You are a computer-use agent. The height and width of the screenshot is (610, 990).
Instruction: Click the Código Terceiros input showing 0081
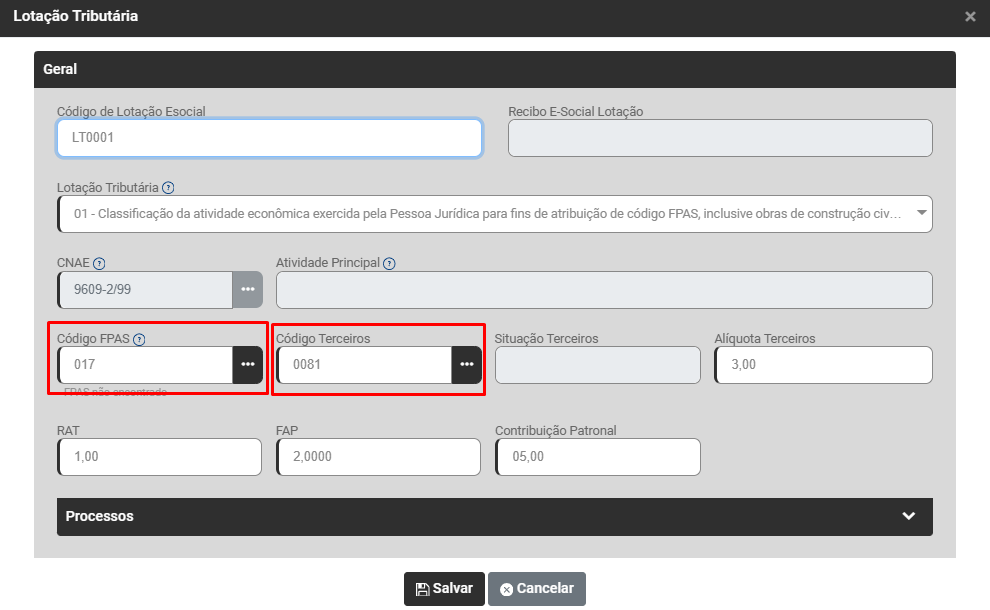click(x=364, y=364)
